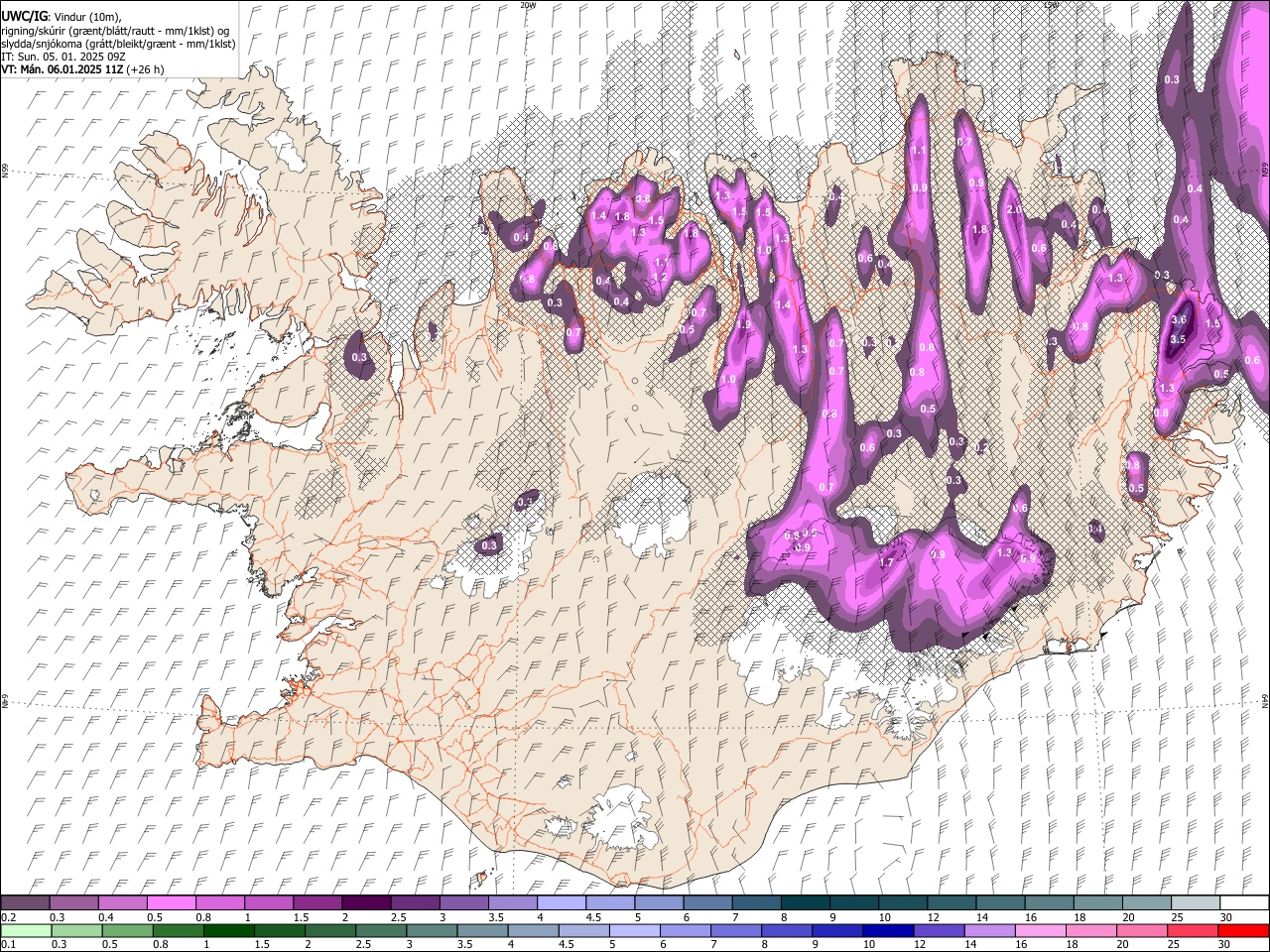This screenshot has height=952, width=1270.
Task: Click the 0.2–0.3 dark mauve swatch, top legend row
Action: [25, 903]
